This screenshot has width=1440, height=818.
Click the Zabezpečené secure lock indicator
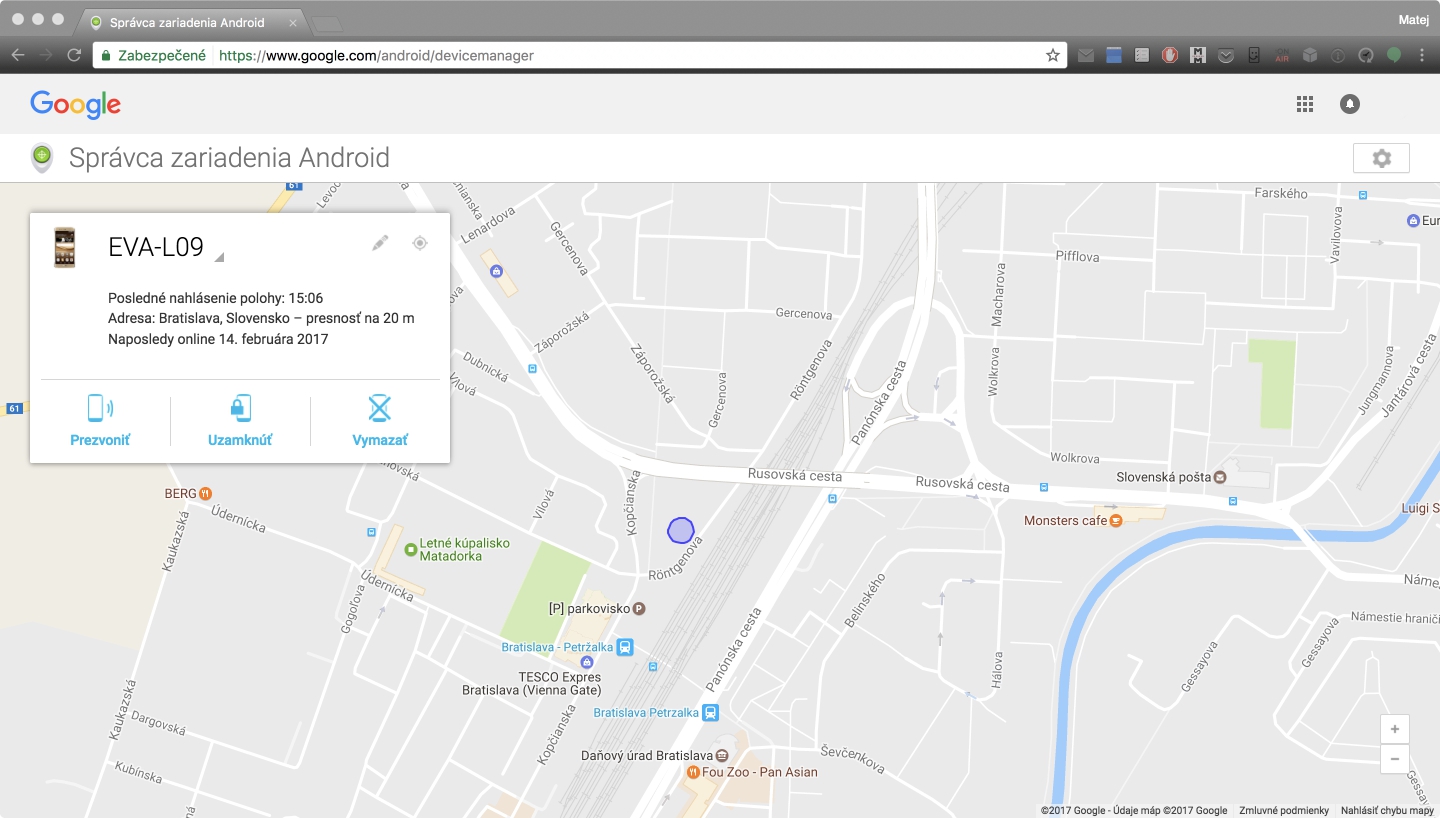153,56
